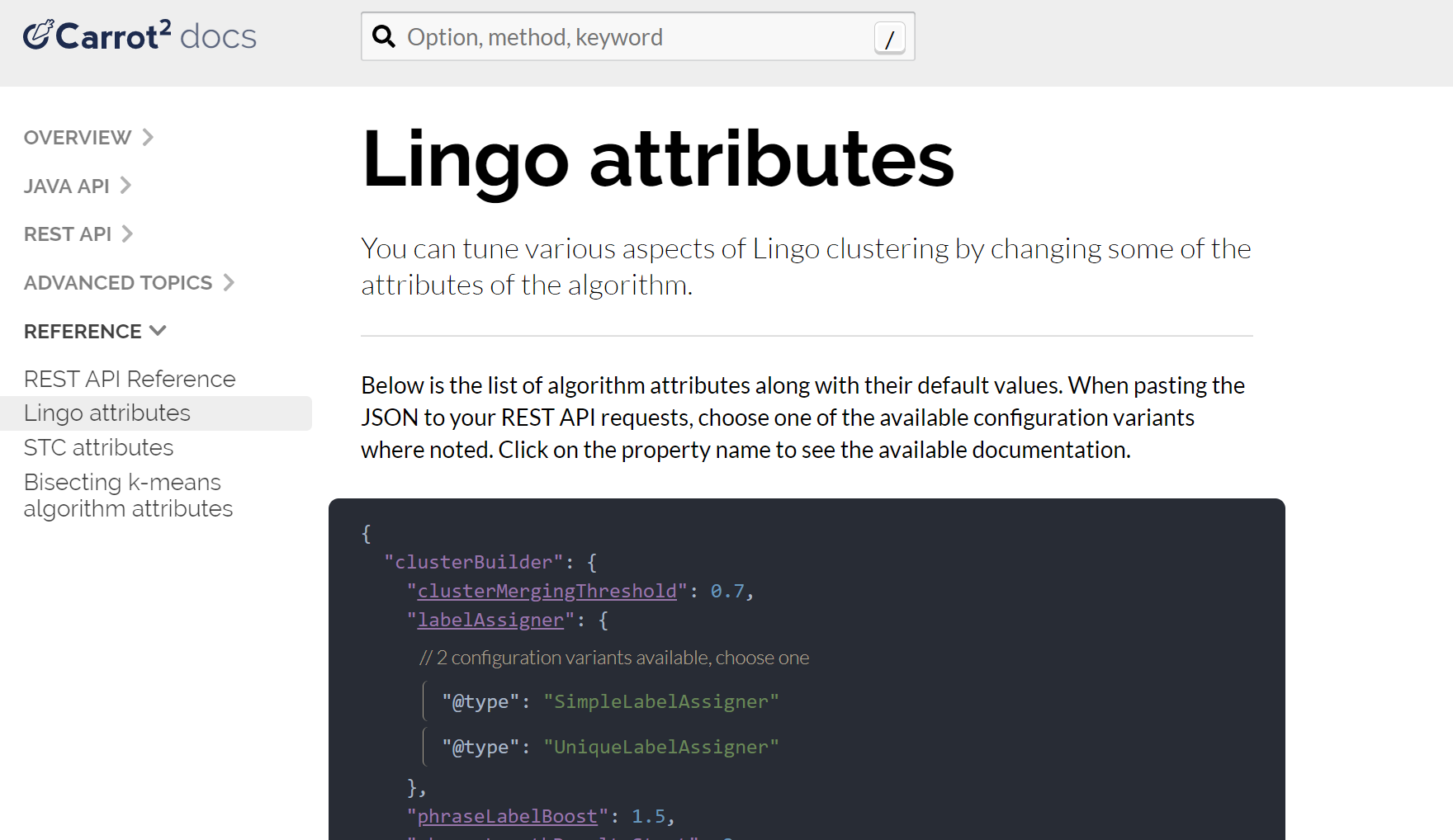This screenshot has width=1453, height=840.
Task: Go to STC attributes page
Action: click(x=99, y=448)
